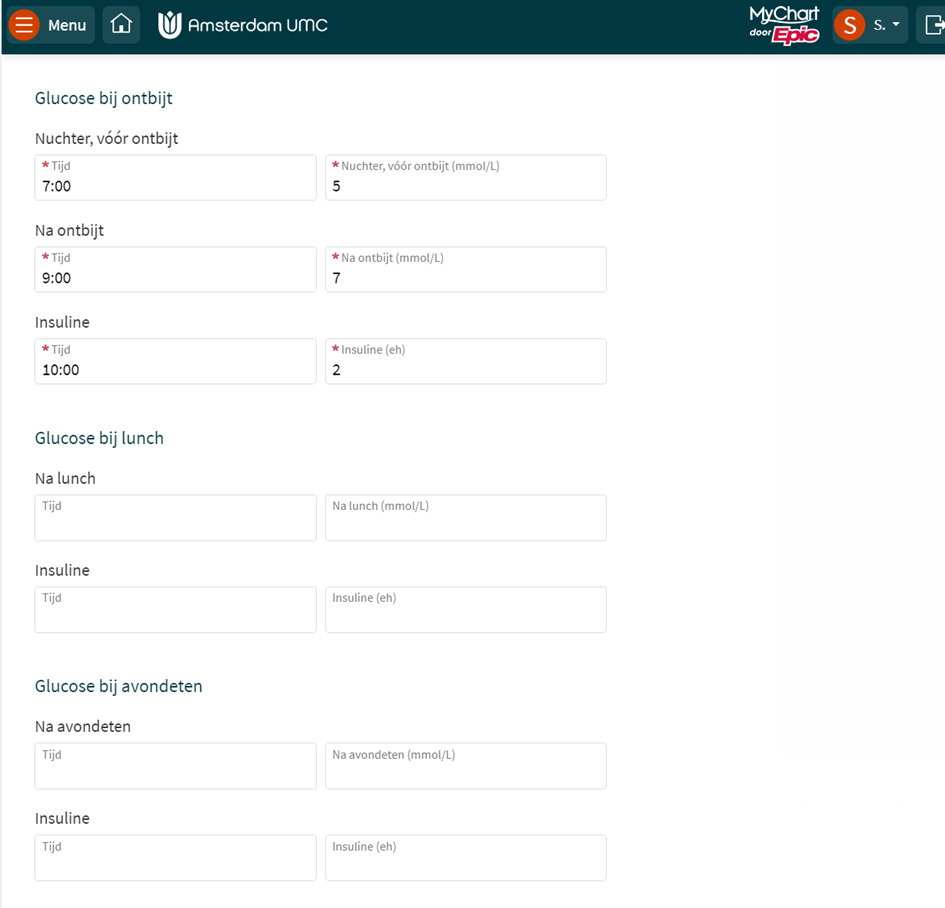Image resolution: width=945 pixels, height=908 pixels.
Task: Select the lunch Insuline (eh) field
Action: tap(465, 610)
